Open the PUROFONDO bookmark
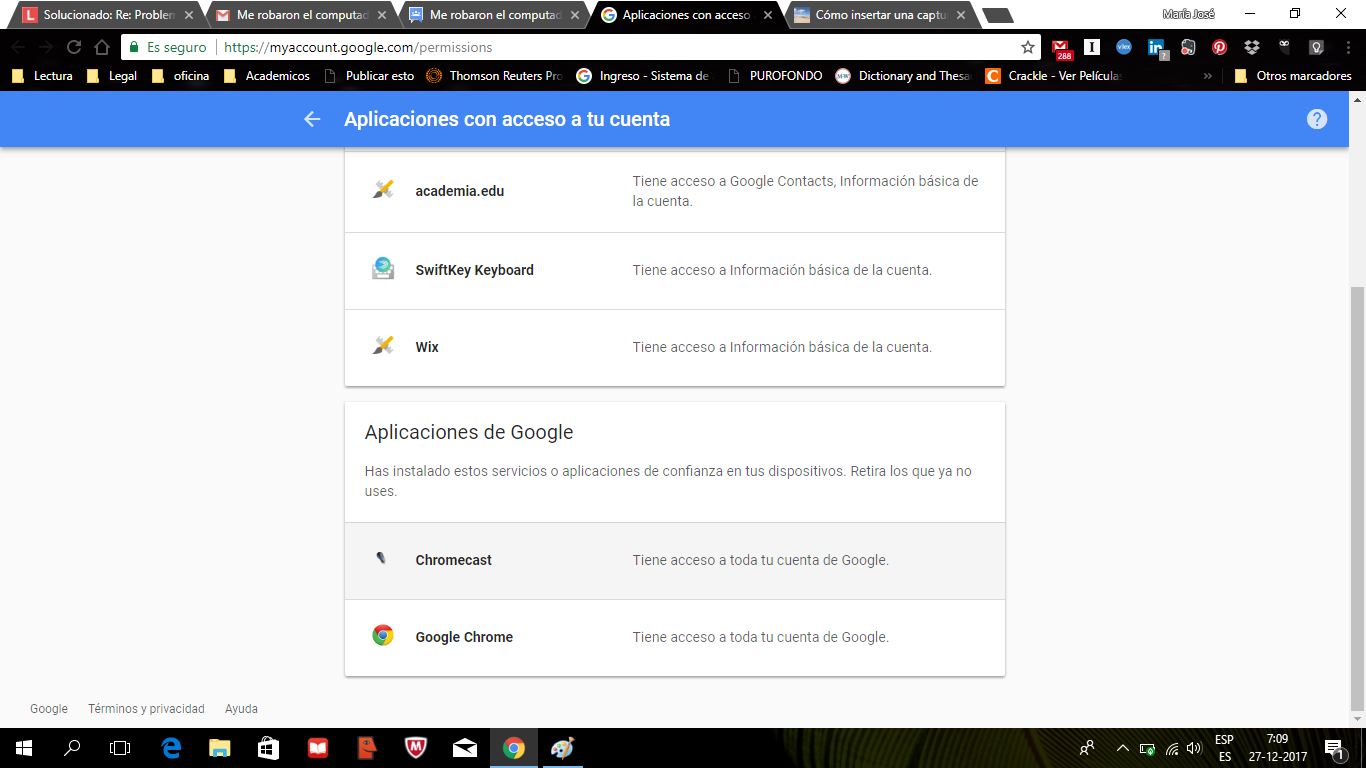 pyautogui.click(x=775, y=76)
